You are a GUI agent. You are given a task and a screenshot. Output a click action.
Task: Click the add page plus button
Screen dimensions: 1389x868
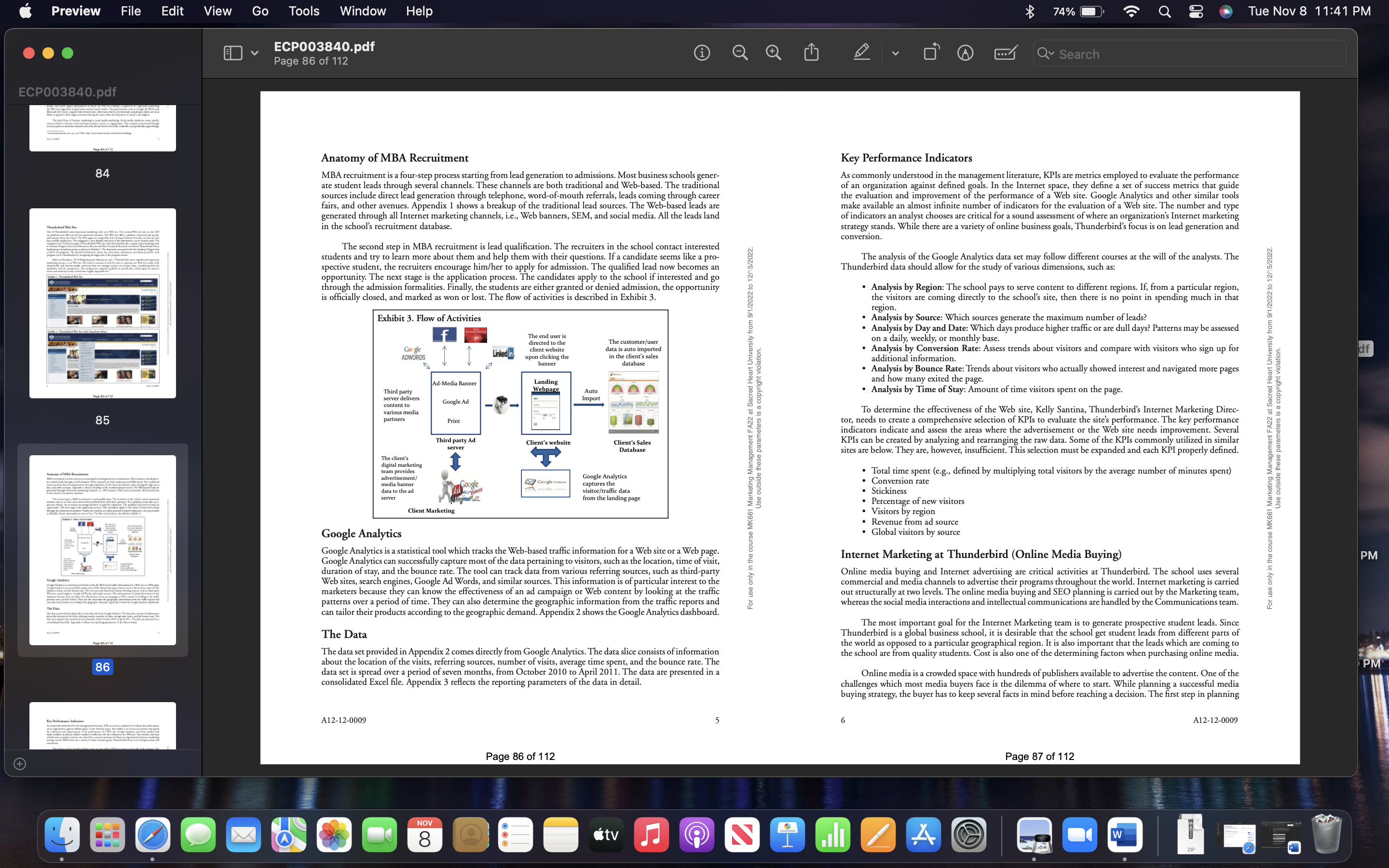pos(19,763)
